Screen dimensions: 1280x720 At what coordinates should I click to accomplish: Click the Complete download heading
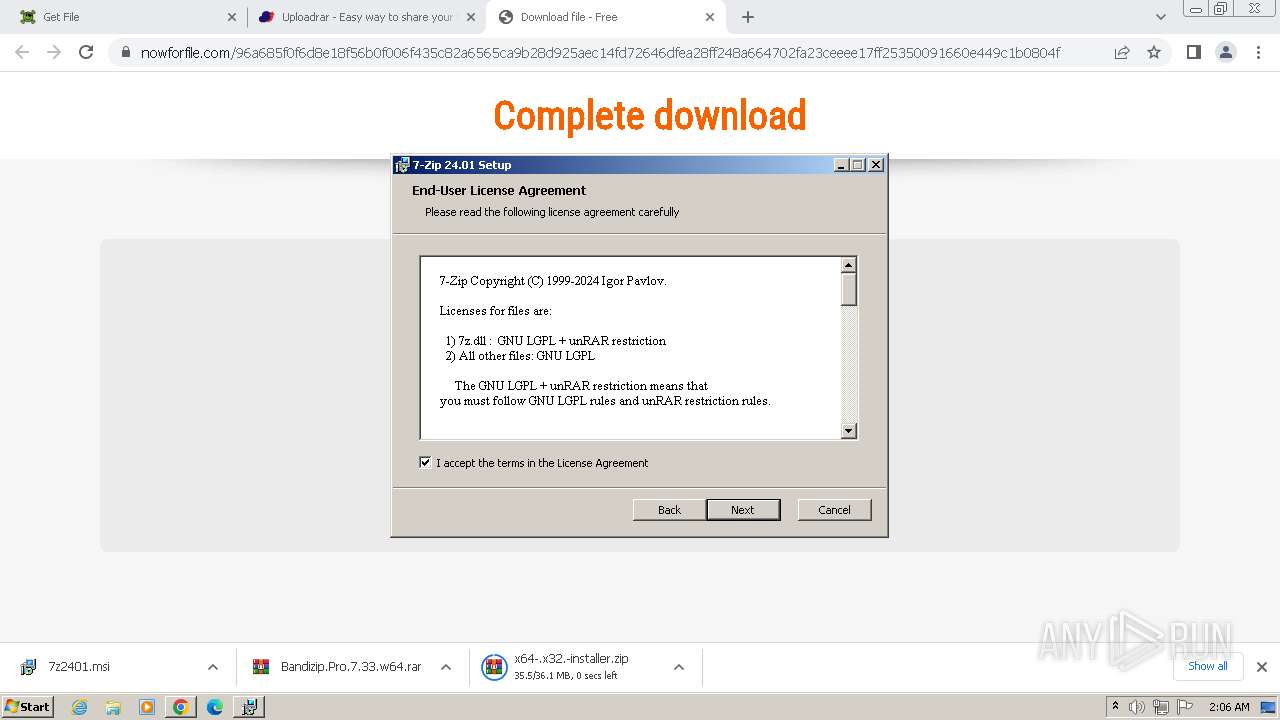click(x=650, y=116)
